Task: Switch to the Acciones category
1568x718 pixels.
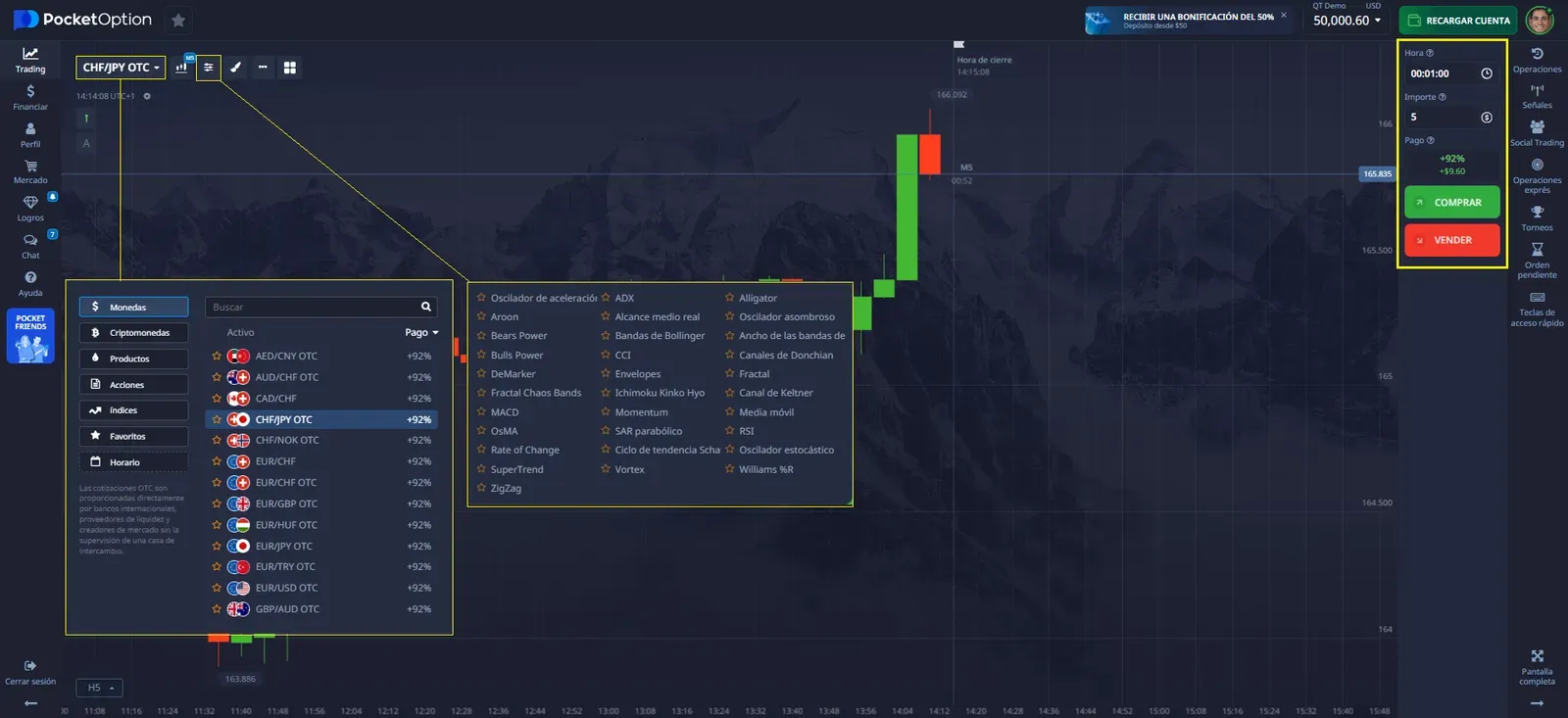Action: (x=133, y=385)
